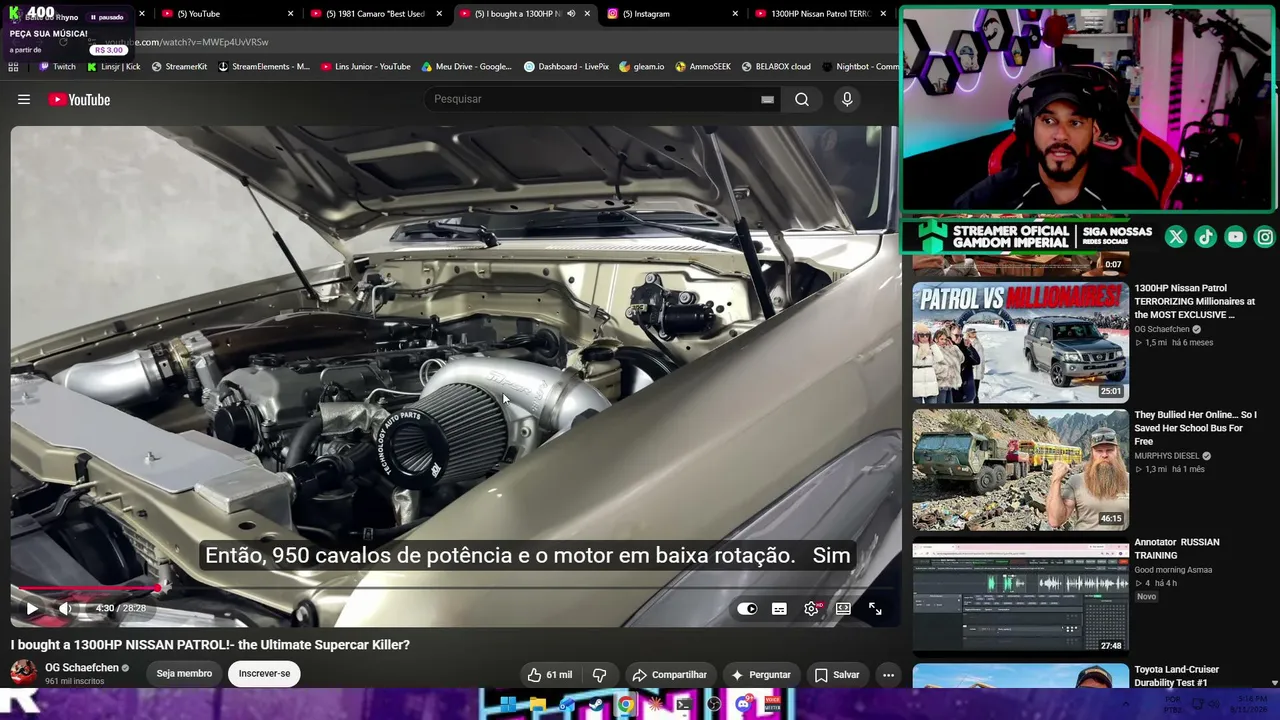Open the Lins Junior - YouTube bookmark
This screenshot has height=720, width=1280.
coord(365,67)
